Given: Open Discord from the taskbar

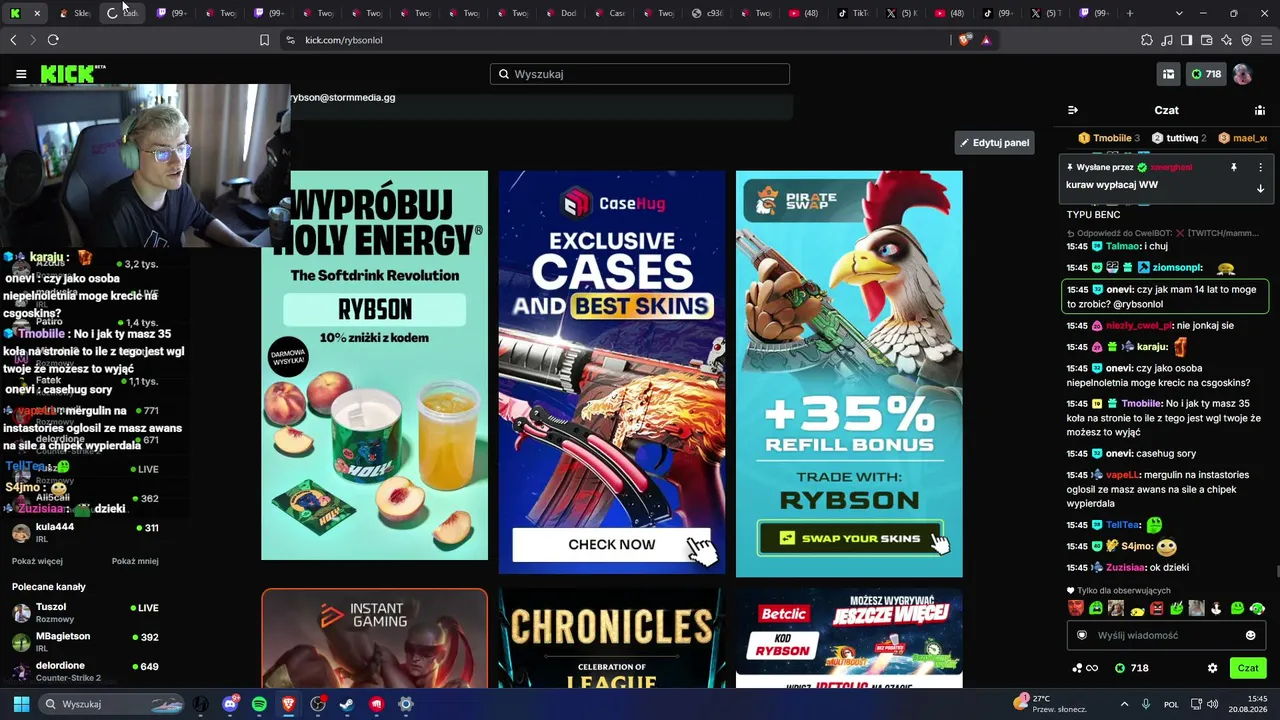Looking at the screenshot, I should [x=230, y=704].
